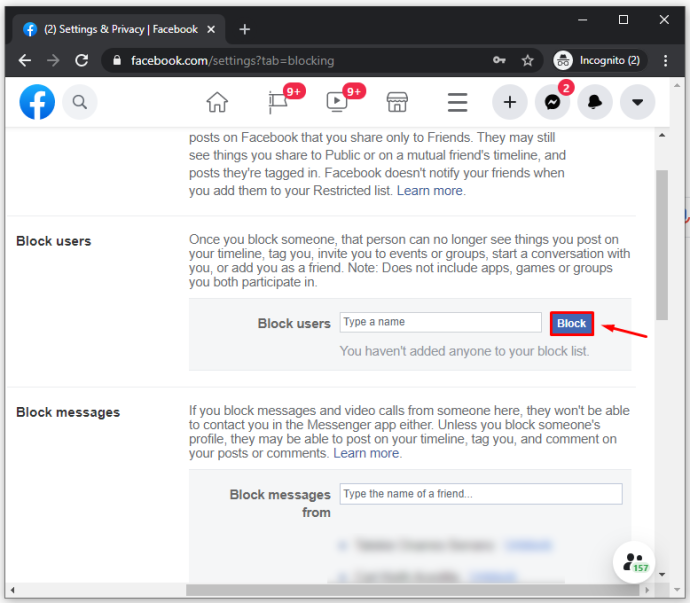
Task: Open the Facebook Home icon
Action: 217,103
